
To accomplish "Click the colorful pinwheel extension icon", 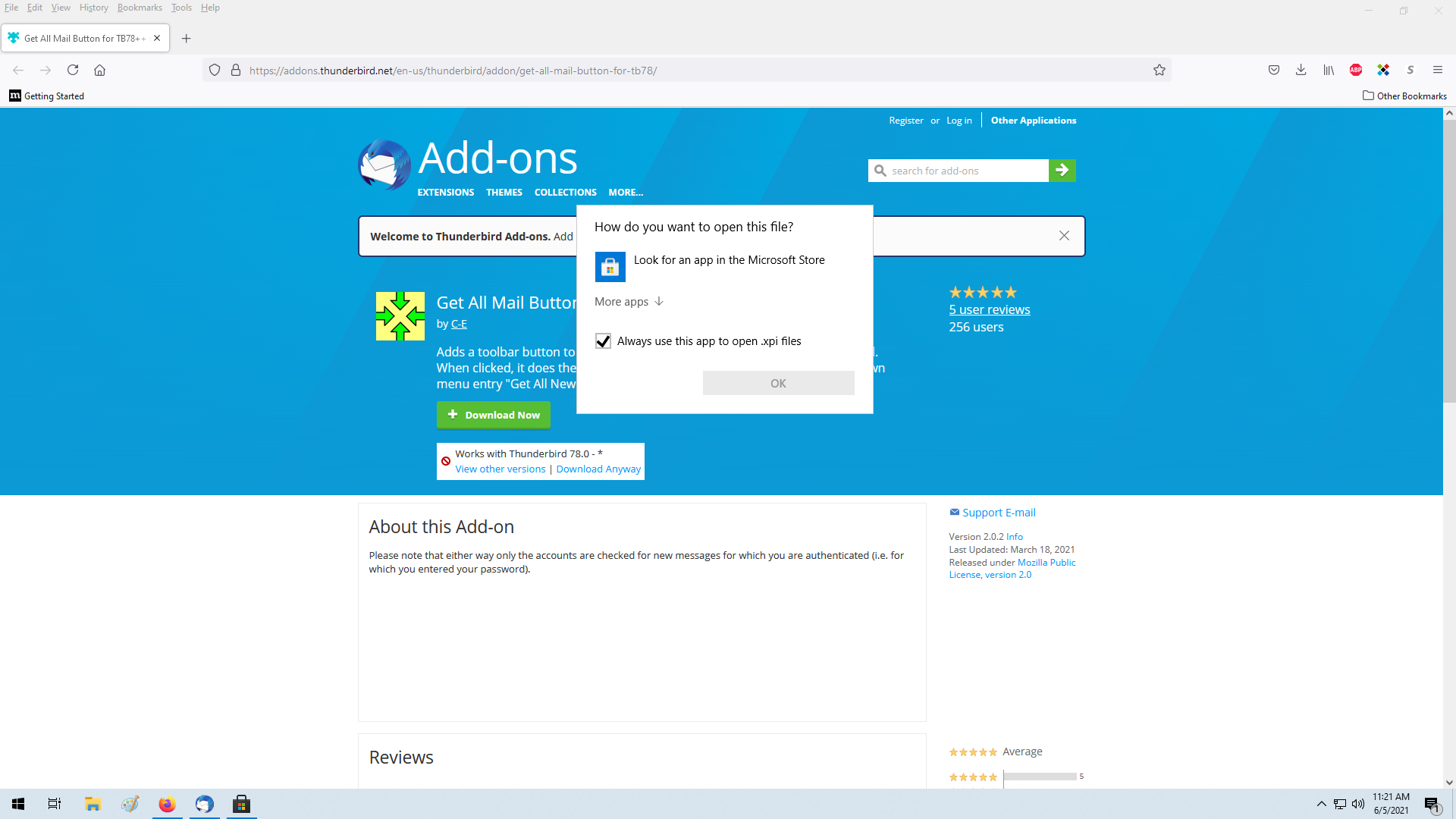I will click(x=1383, y=70).
